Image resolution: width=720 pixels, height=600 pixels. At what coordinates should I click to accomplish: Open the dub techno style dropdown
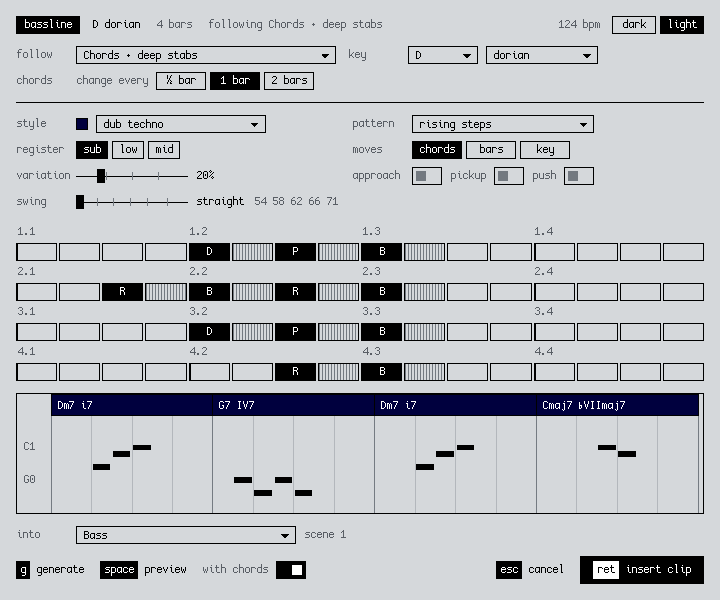[181, 124]
